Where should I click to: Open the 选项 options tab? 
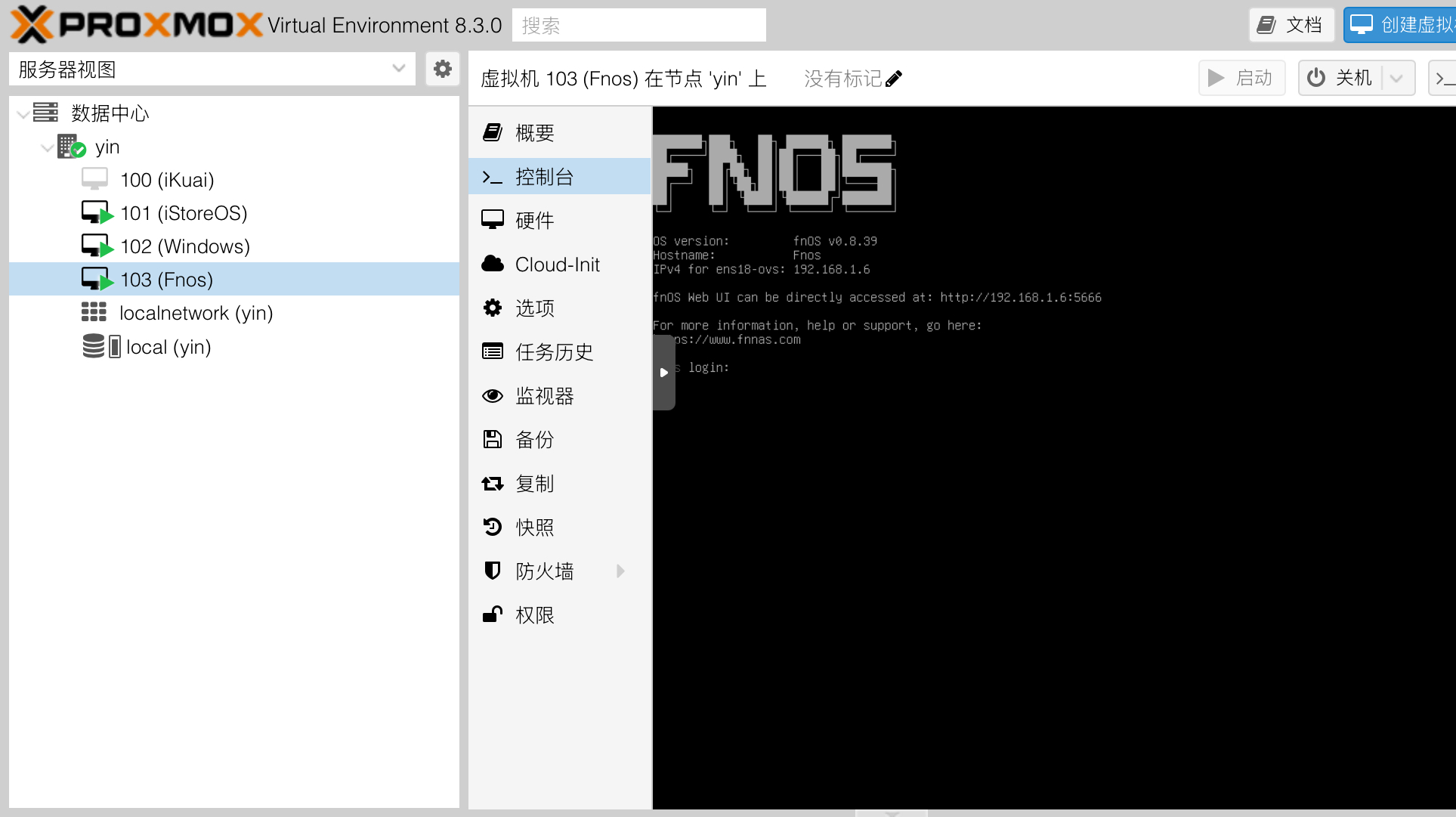coord(559,308)
